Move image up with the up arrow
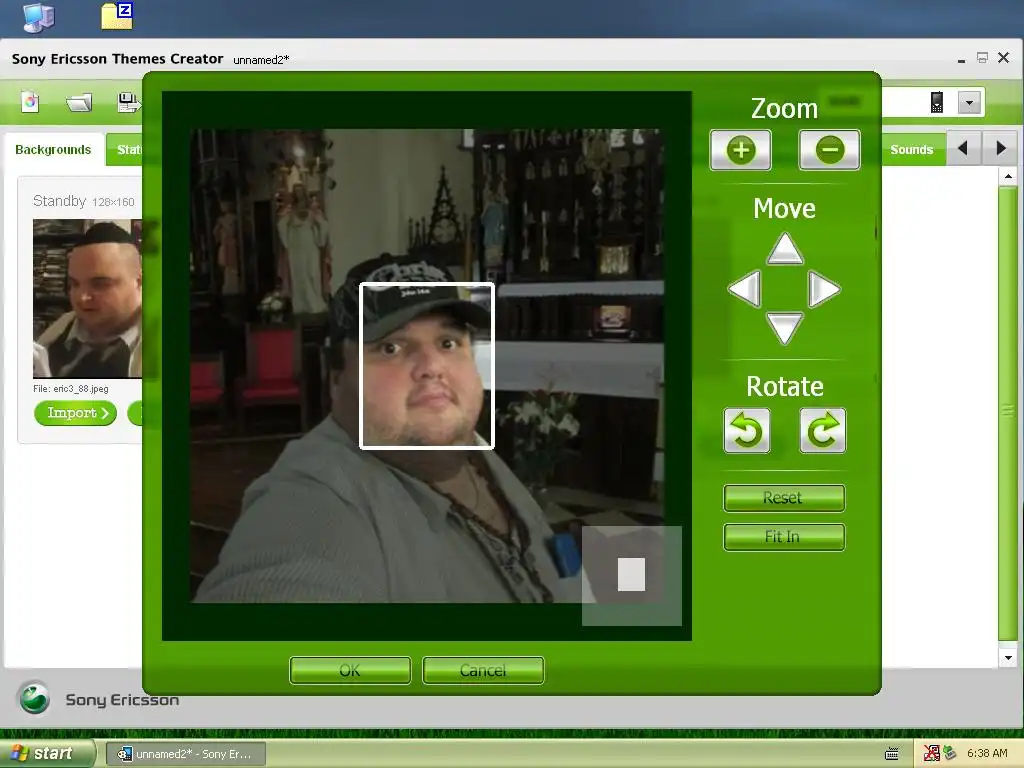1024x768 pixels. click(784, 249)
